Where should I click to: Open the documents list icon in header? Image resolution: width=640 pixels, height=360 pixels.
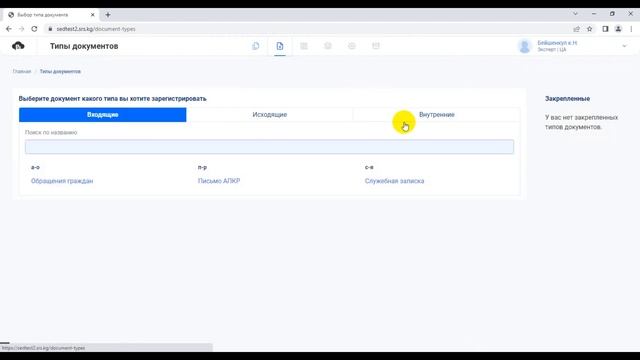click(x=256, y=46)
